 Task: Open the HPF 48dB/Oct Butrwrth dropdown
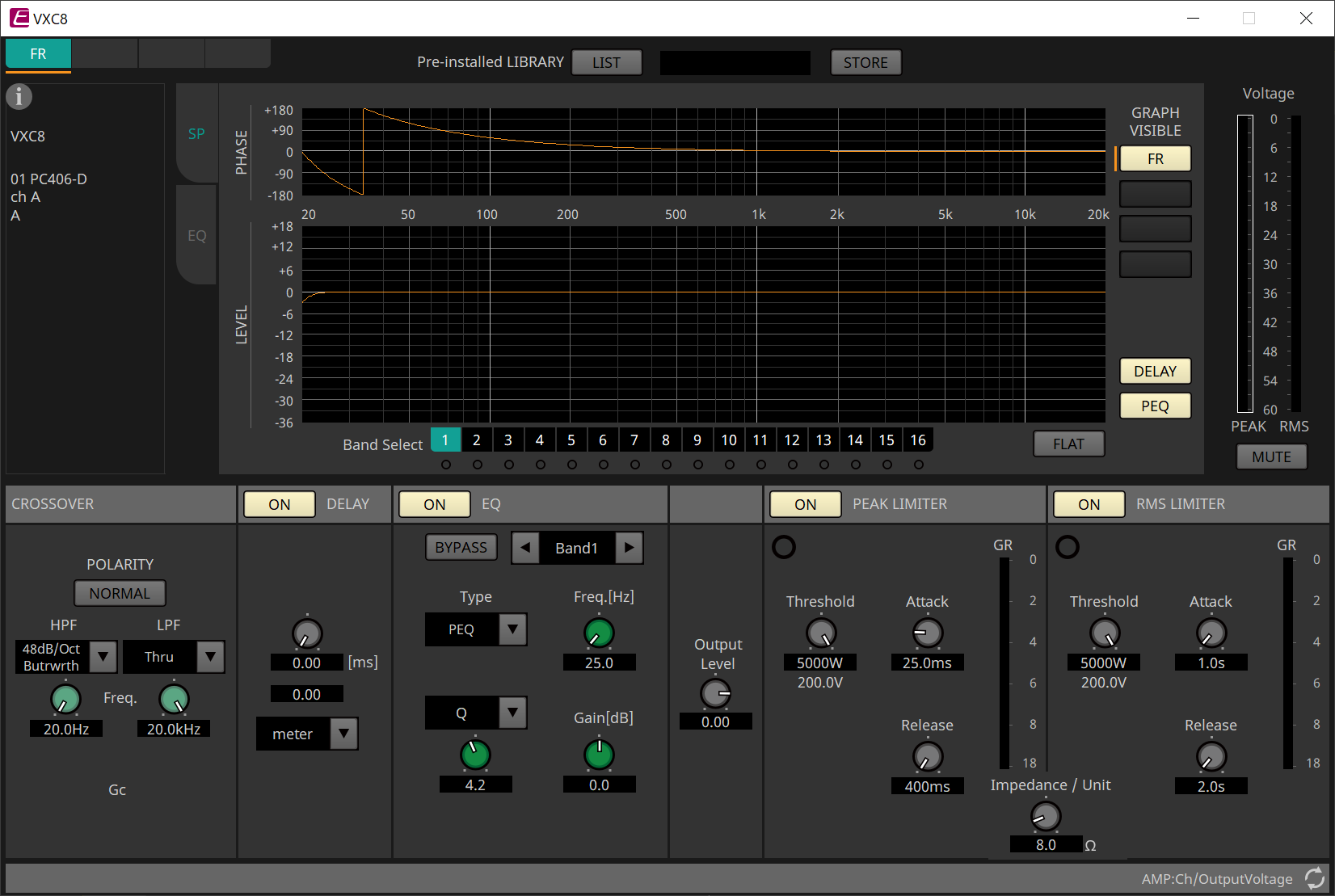coord(103,657)
